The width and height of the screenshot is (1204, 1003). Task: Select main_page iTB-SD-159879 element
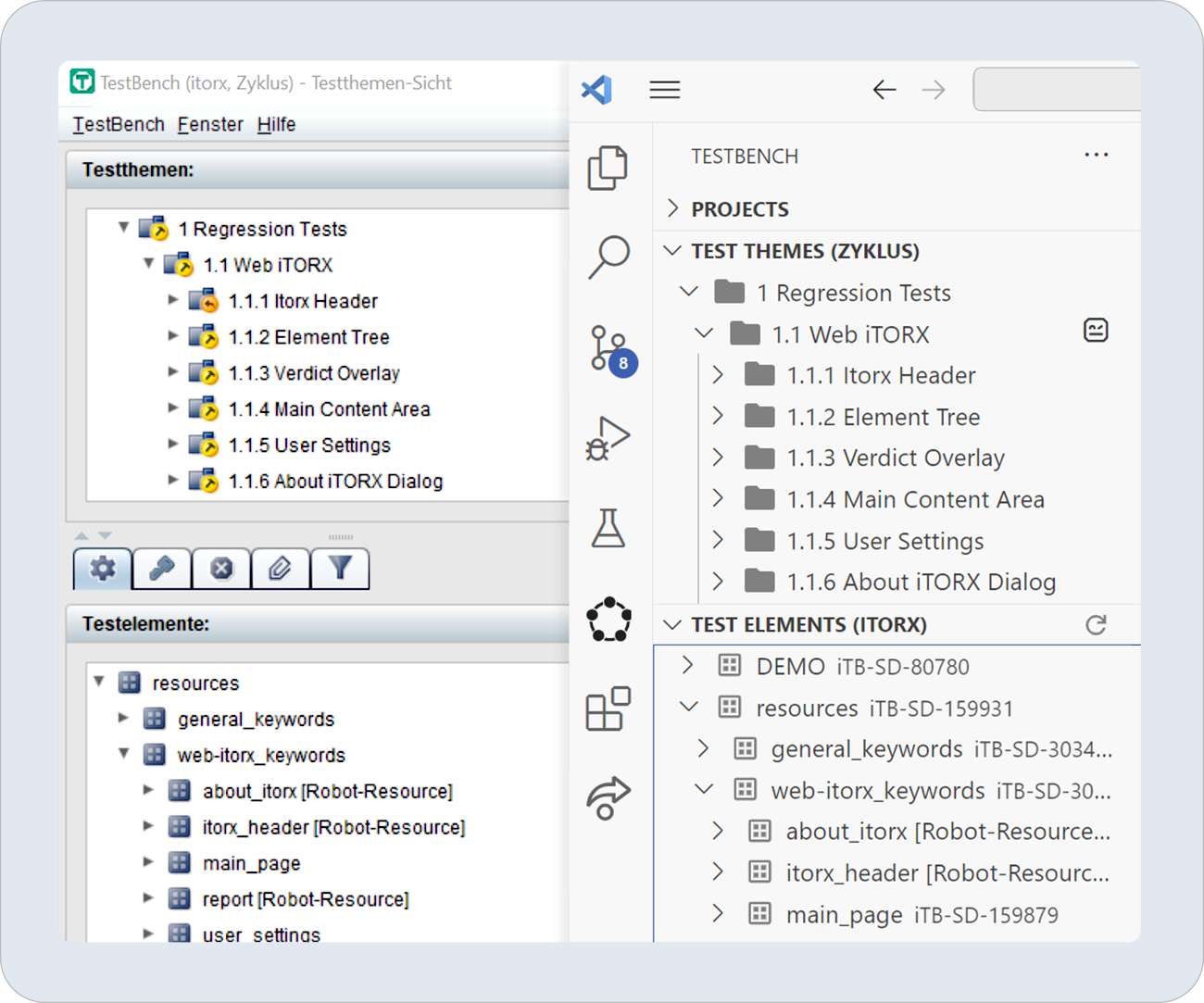click(x=922, y=915)
